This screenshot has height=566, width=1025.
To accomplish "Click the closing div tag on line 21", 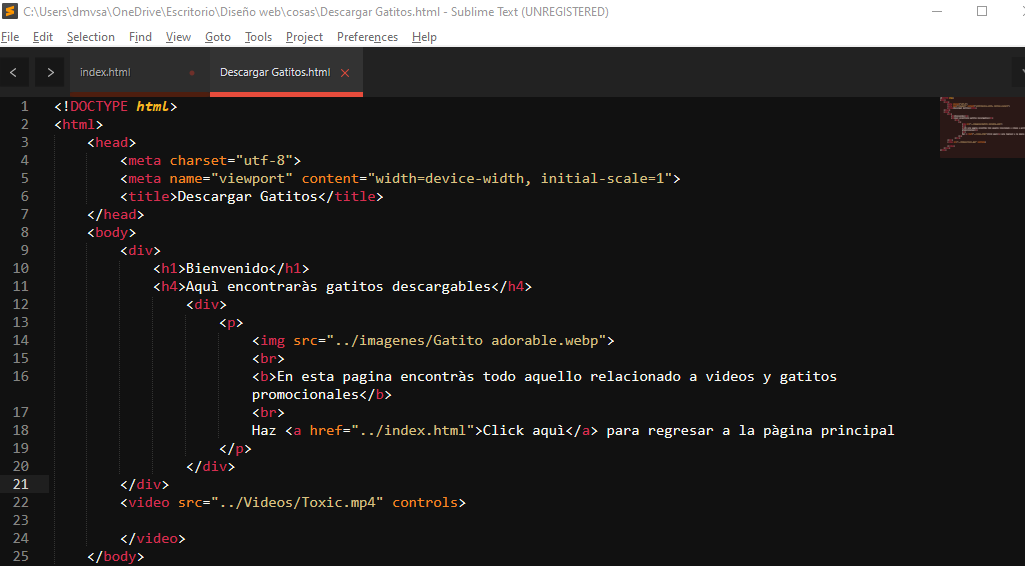I will click(144, 484).
